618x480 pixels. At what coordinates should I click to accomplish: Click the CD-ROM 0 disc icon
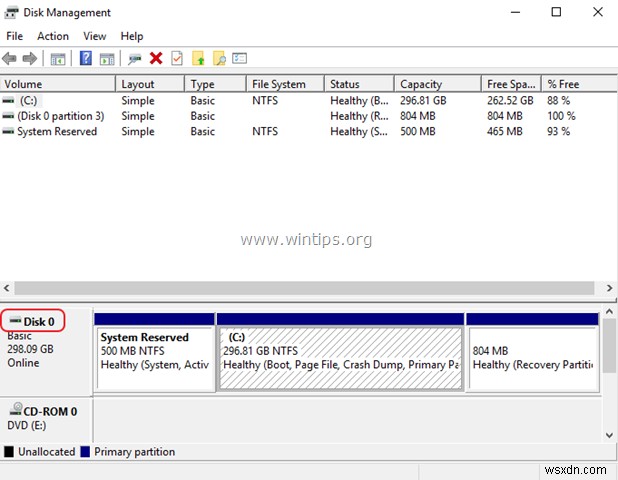tap(16, 409)
